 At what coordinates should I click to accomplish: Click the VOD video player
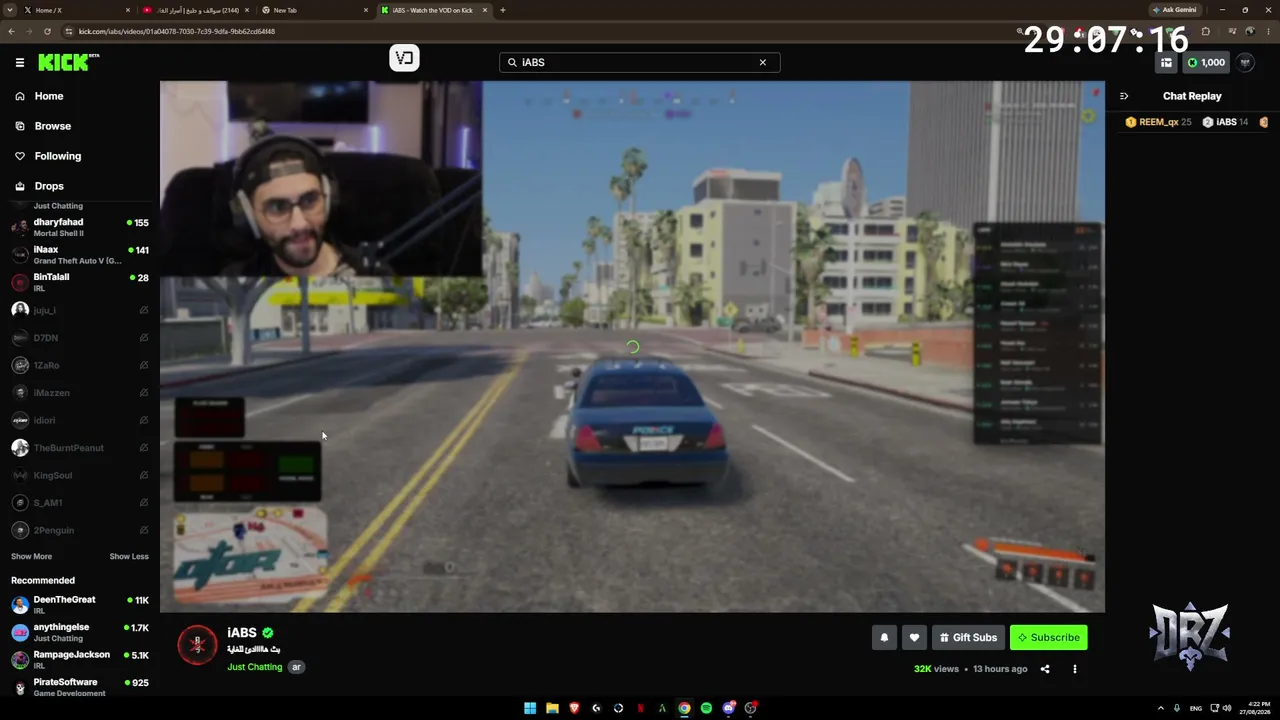click(x=632, y=346)
